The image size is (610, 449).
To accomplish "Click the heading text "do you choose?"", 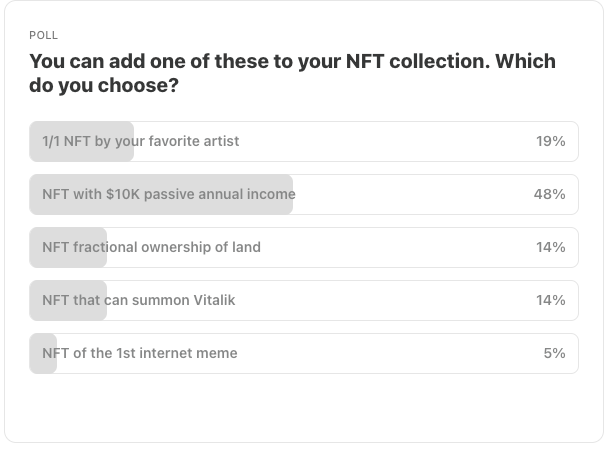I will [104, 85].
